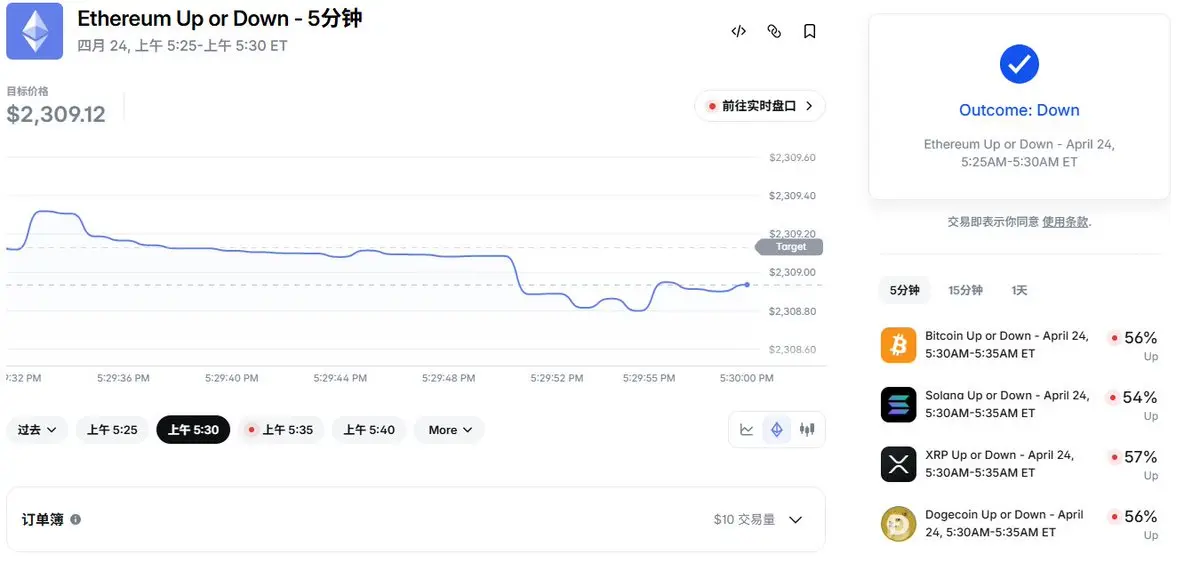Image resolution: width=1200 pixels, height=571 pixels.
Task: Click the $10 交易量 volume text
Action: pyautogui.click(x=744, y=520)
